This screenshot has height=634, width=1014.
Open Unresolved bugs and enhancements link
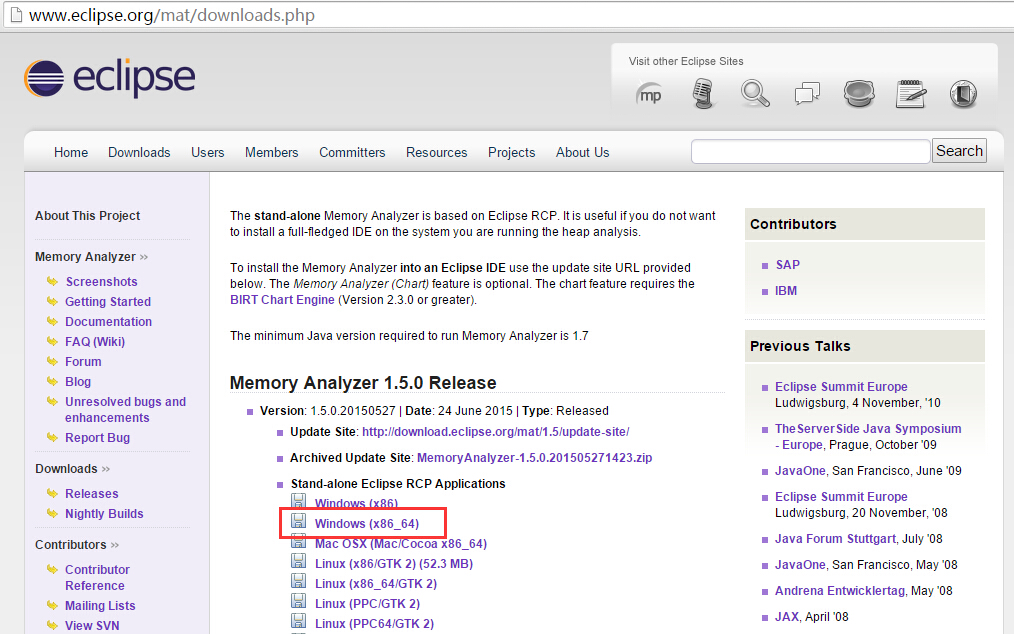pos(125,410)
